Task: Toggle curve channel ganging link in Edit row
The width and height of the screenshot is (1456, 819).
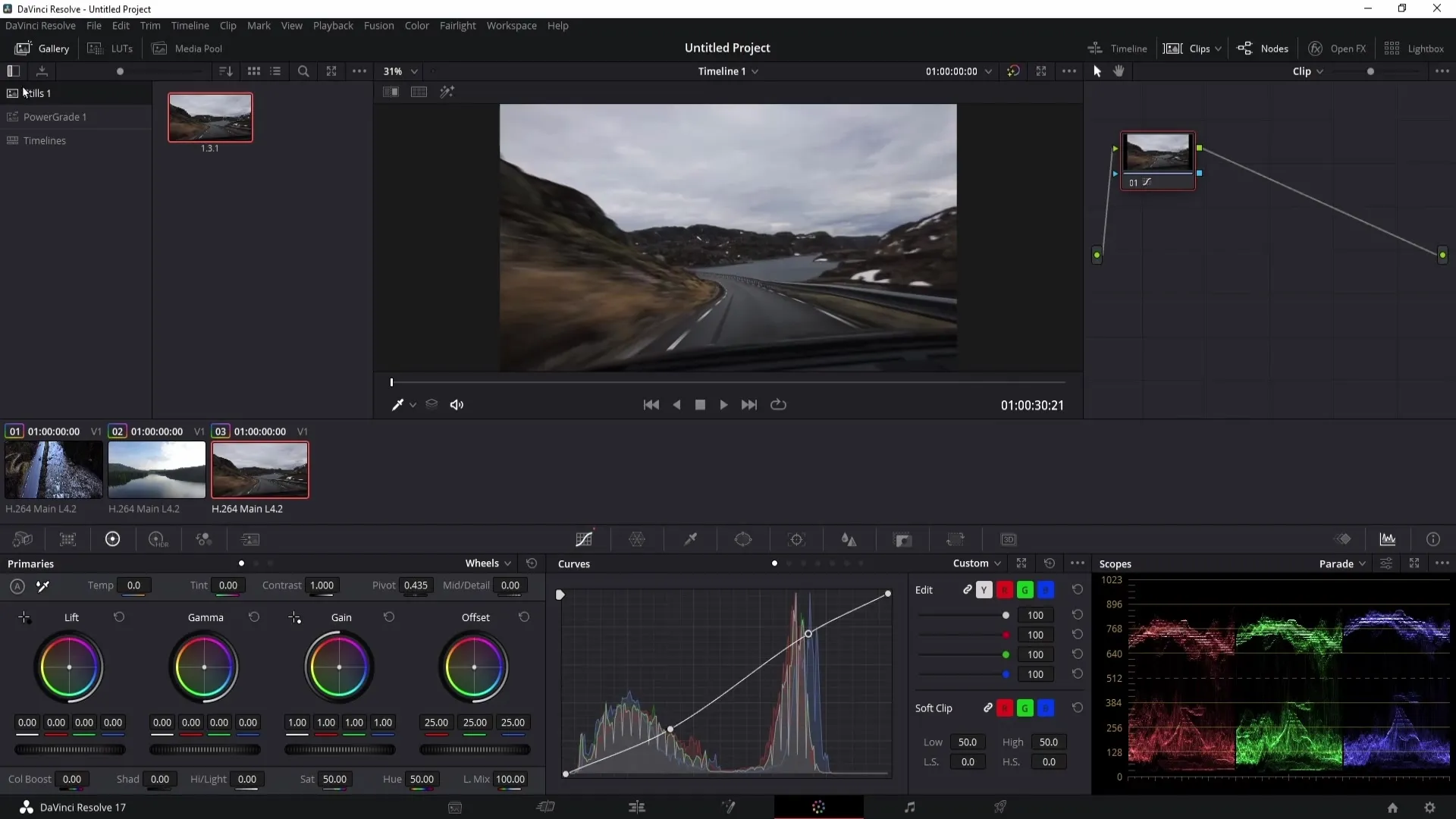Action: (968, 589)
